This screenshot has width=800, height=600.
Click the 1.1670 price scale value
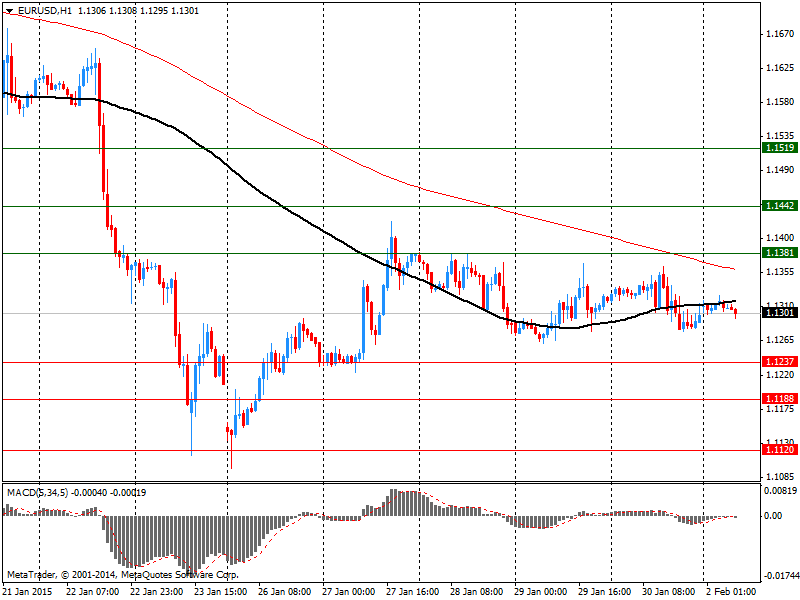pyautogui.click(x=781, y=34)
